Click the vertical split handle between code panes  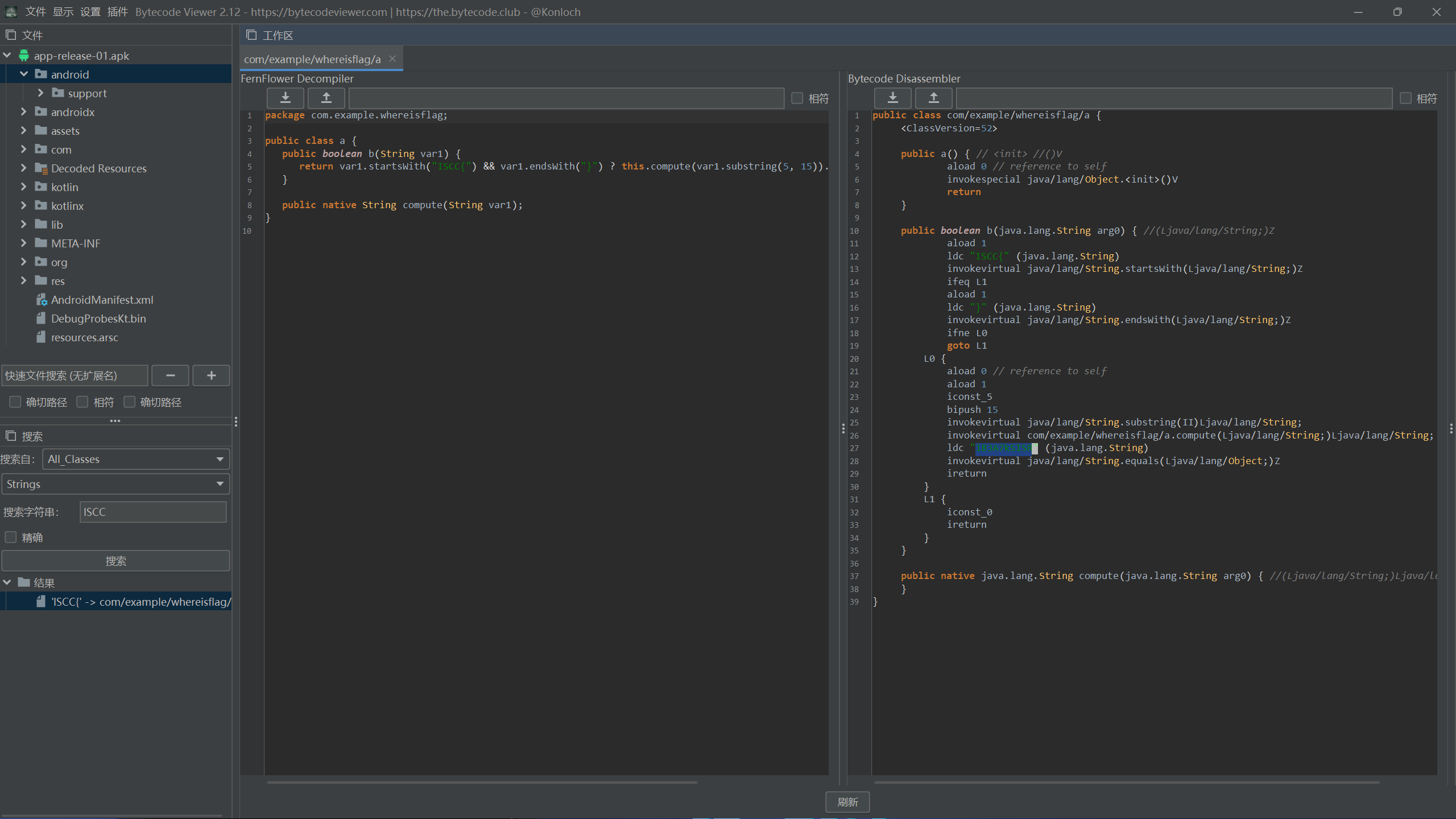[x=843, y=428]
